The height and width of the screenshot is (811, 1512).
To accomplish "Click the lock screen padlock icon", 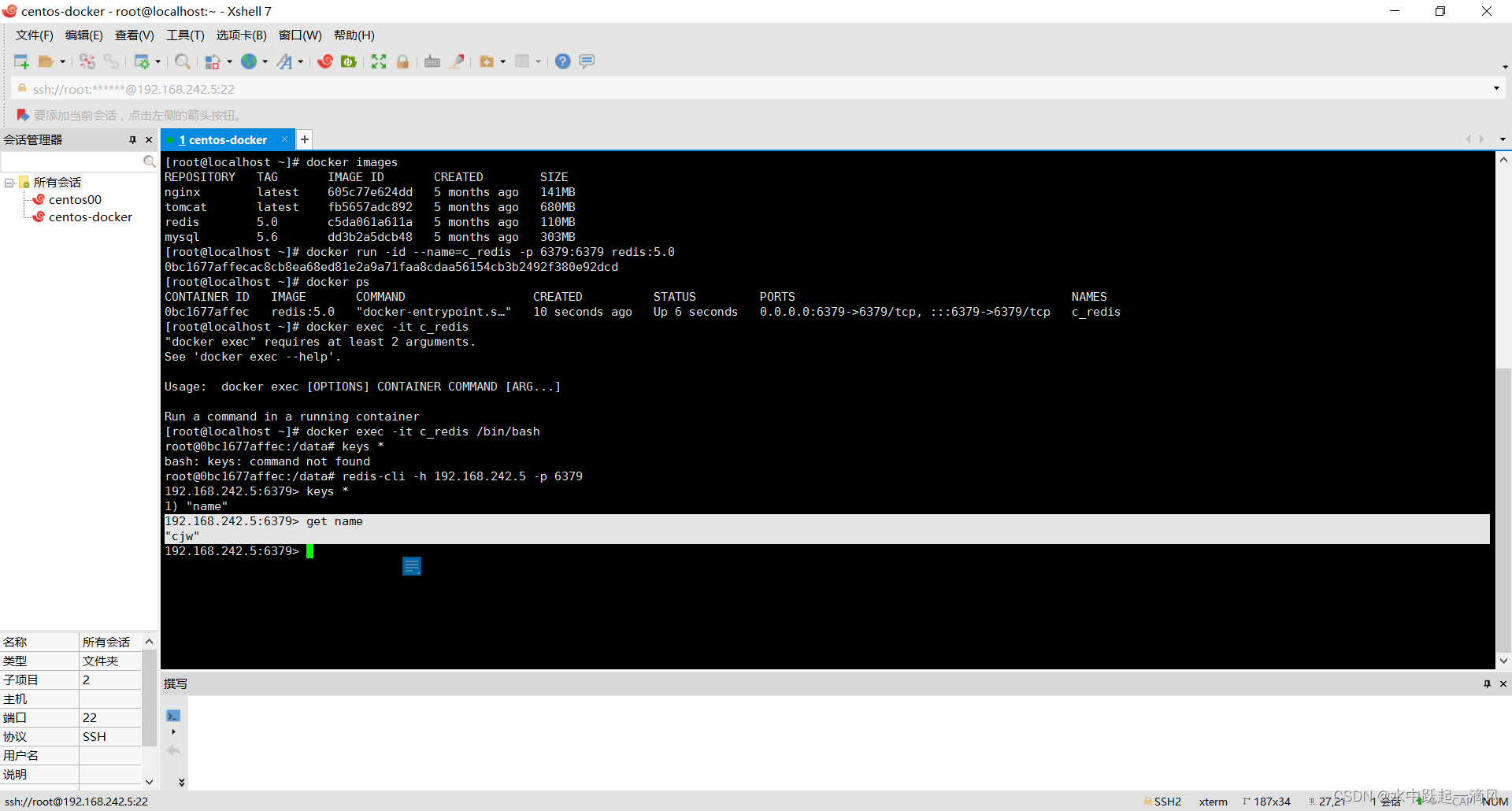I will pyautogui.click(x=402, y=61).
